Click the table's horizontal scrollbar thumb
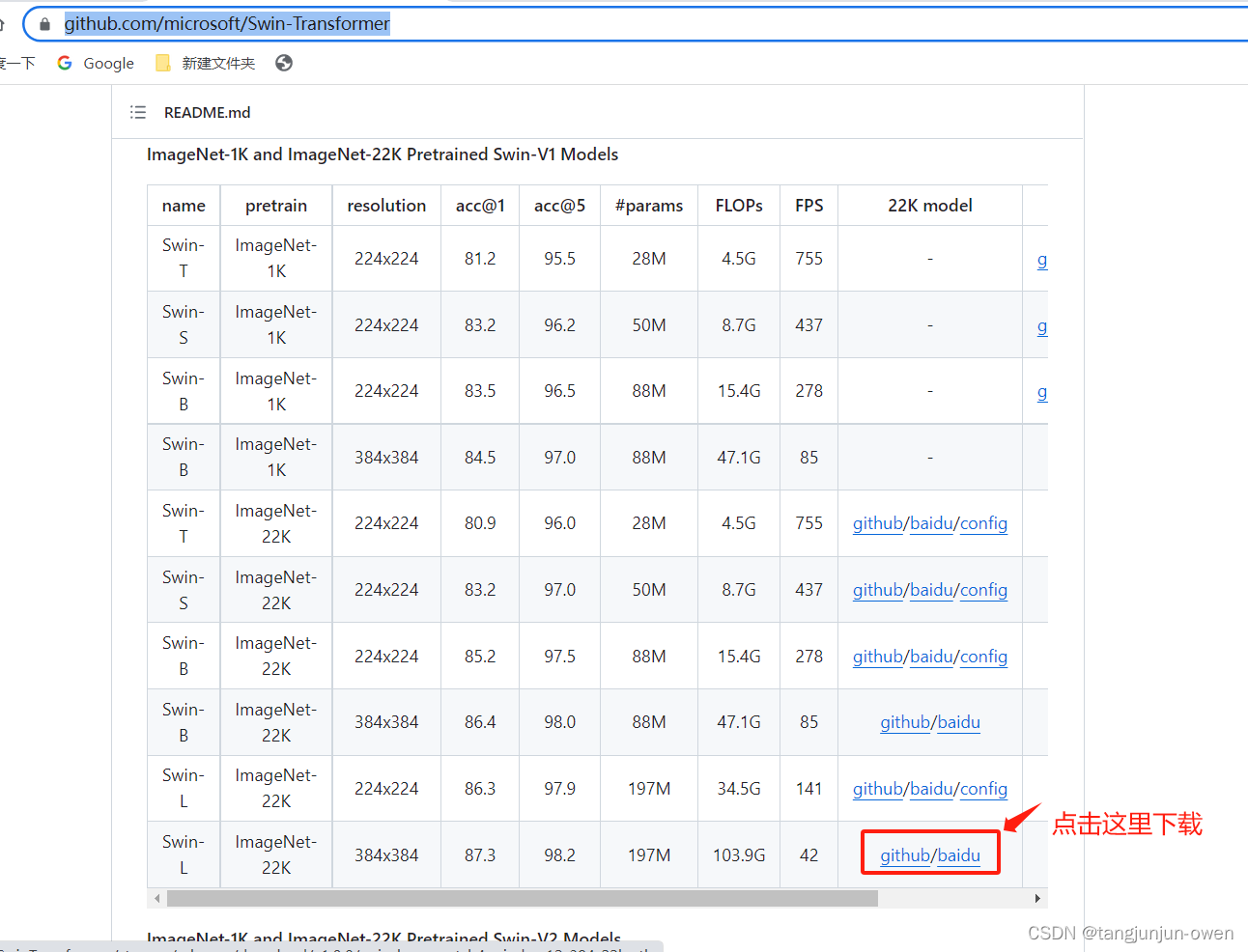 click(x=523, y=899)
